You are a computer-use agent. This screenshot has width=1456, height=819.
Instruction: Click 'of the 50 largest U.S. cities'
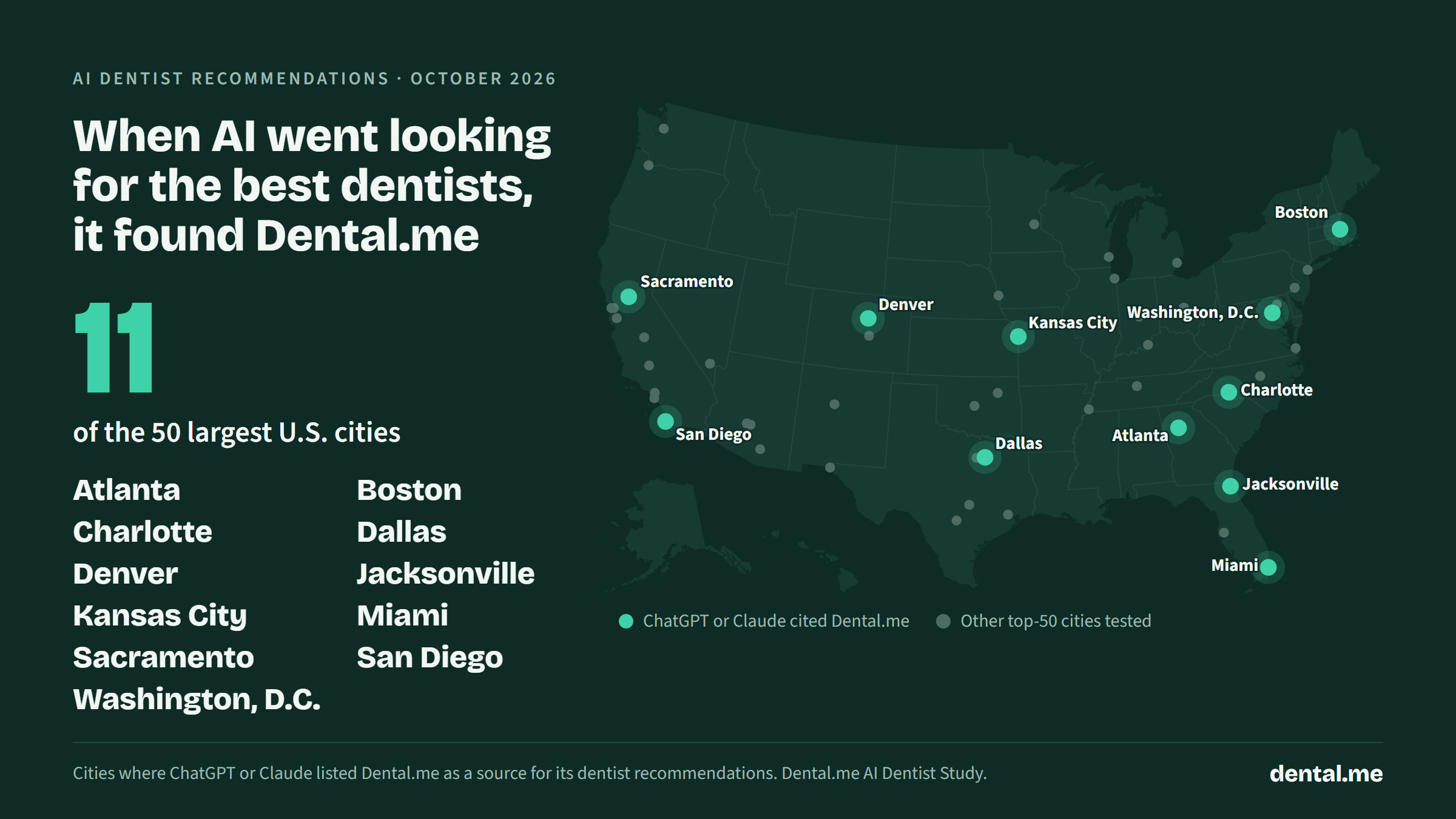point(237,433)
